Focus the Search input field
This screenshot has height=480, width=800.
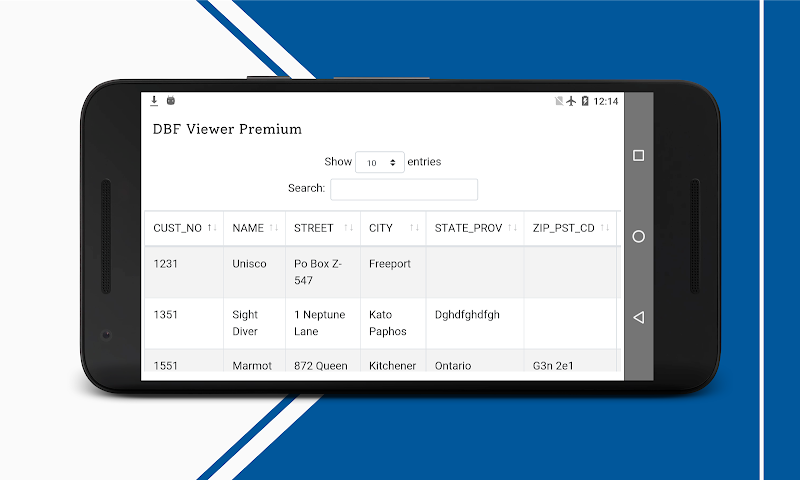point(404,189)
